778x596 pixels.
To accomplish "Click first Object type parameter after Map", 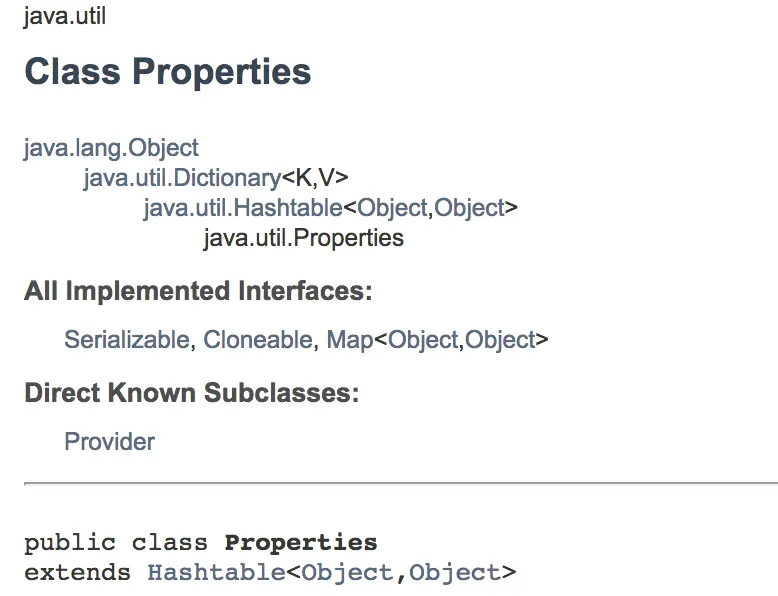I will pyautogui.click(x=423, y=340).
